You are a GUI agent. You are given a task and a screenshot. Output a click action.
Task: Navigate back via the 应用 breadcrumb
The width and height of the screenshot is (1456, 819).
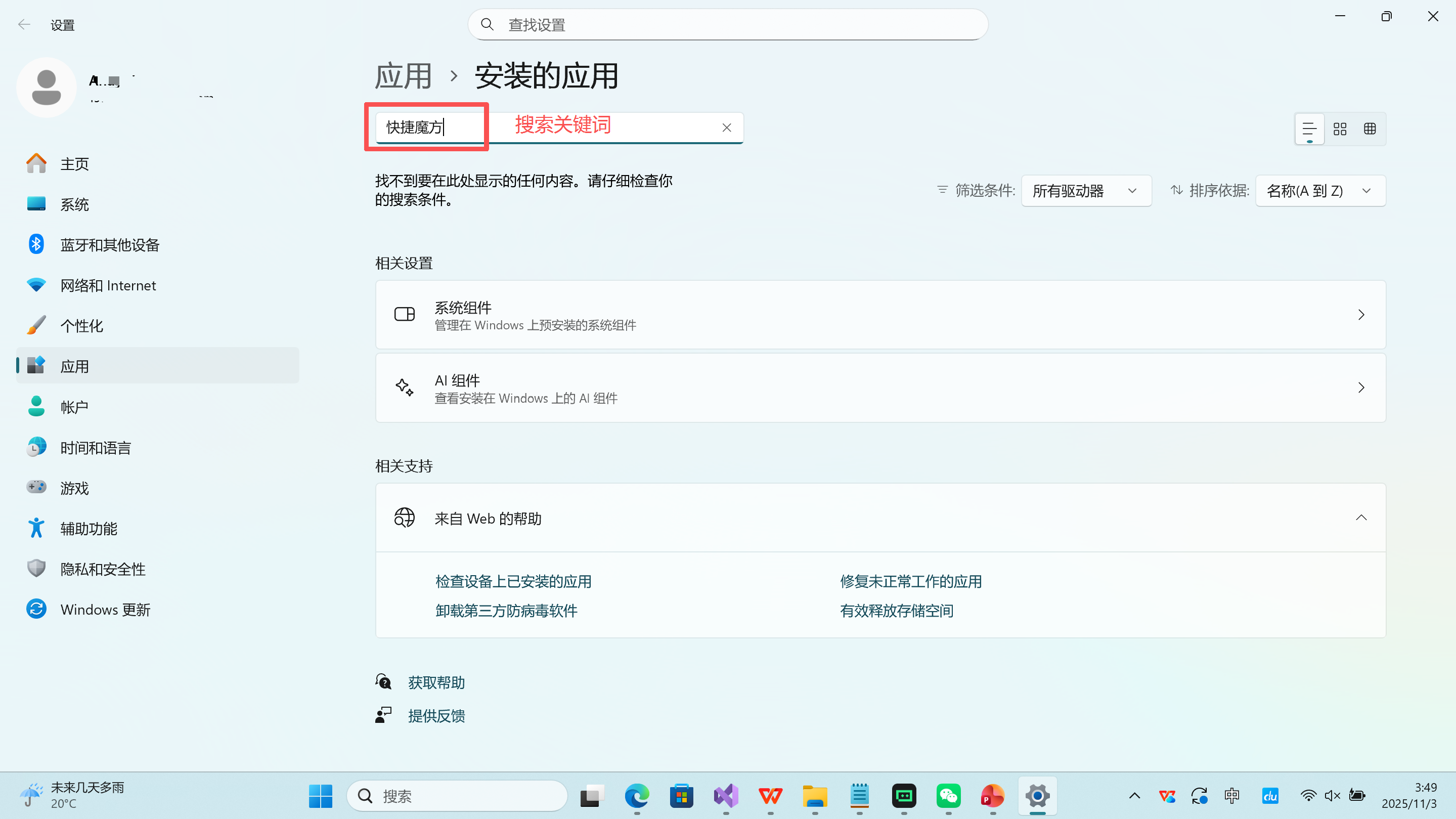pos(403,75)
